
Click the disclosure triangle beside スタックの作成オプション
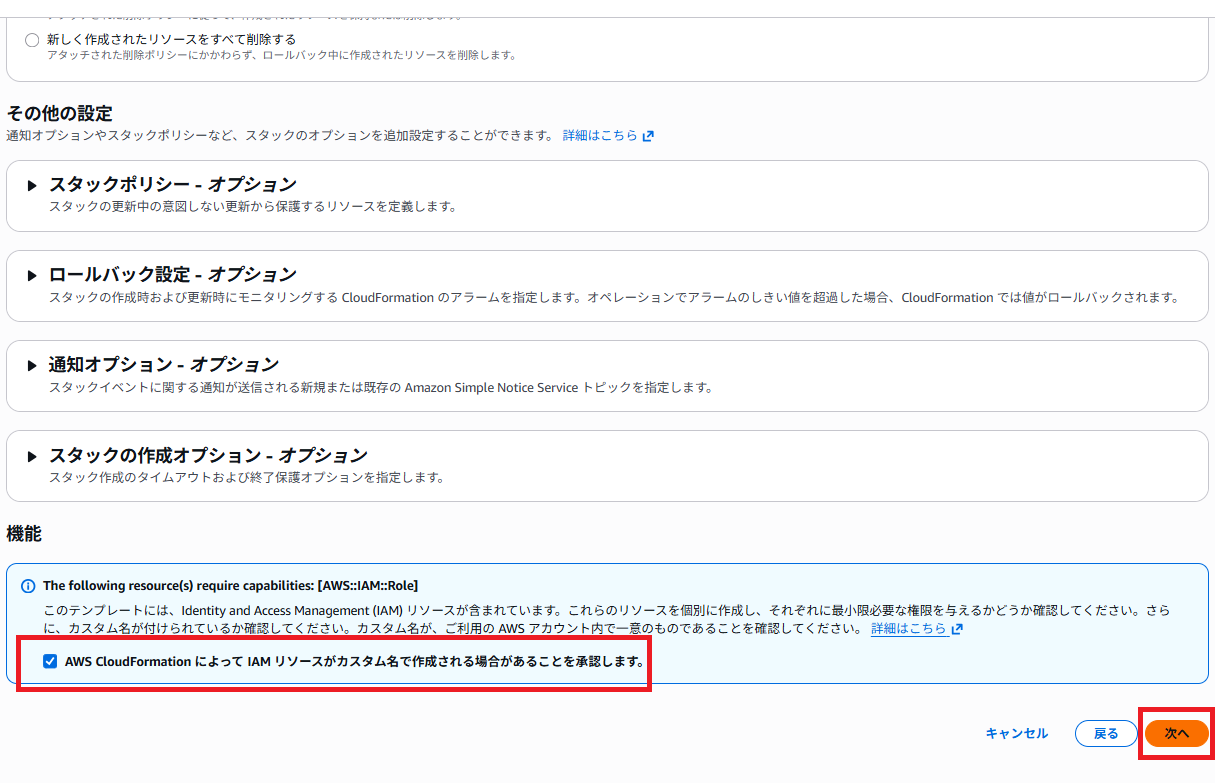click(32, 454)
